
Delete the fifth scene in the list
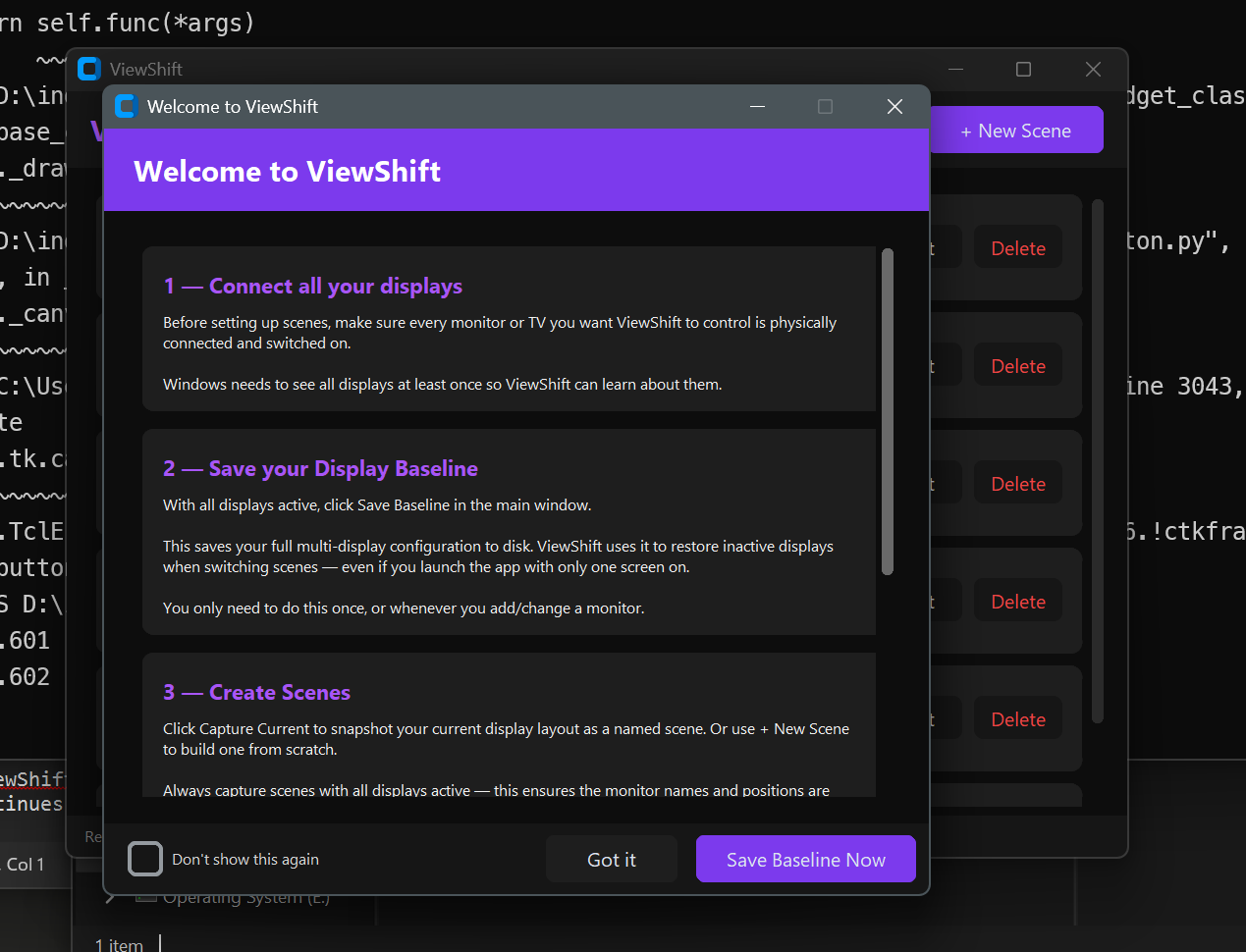click(1017, 719)
